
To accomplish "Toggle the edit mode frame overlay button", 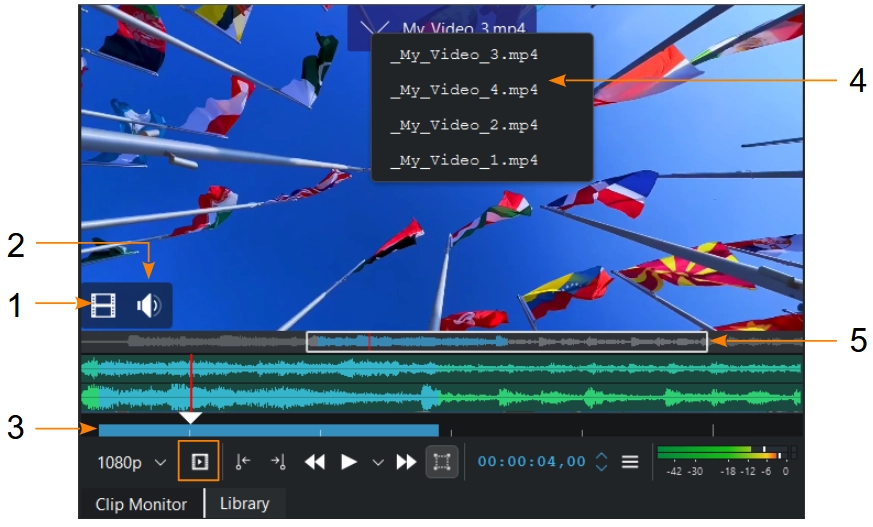I will (x=441, y=462).
